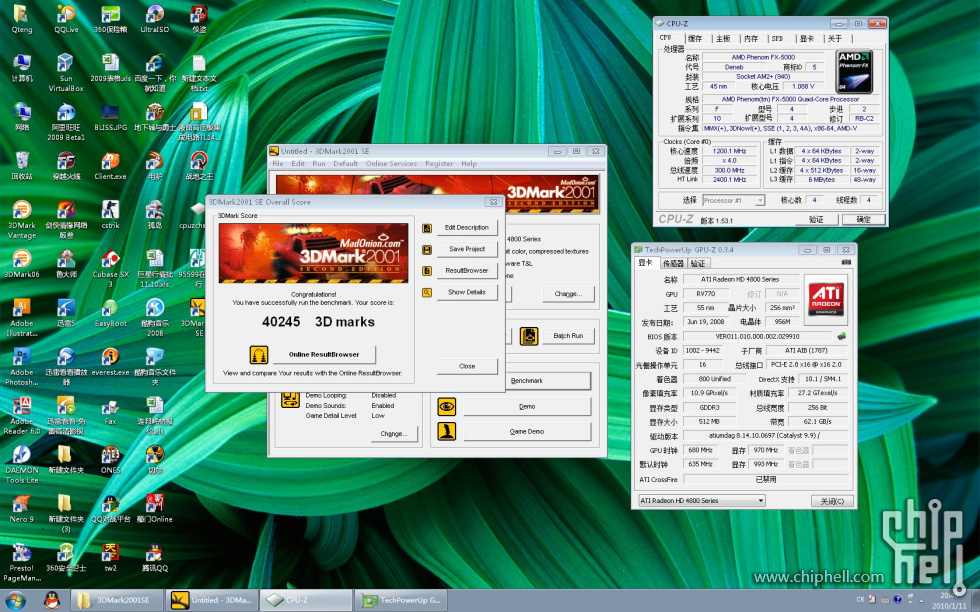Click the BIOS version field in GPU-Z

click(x=758, y=336)
